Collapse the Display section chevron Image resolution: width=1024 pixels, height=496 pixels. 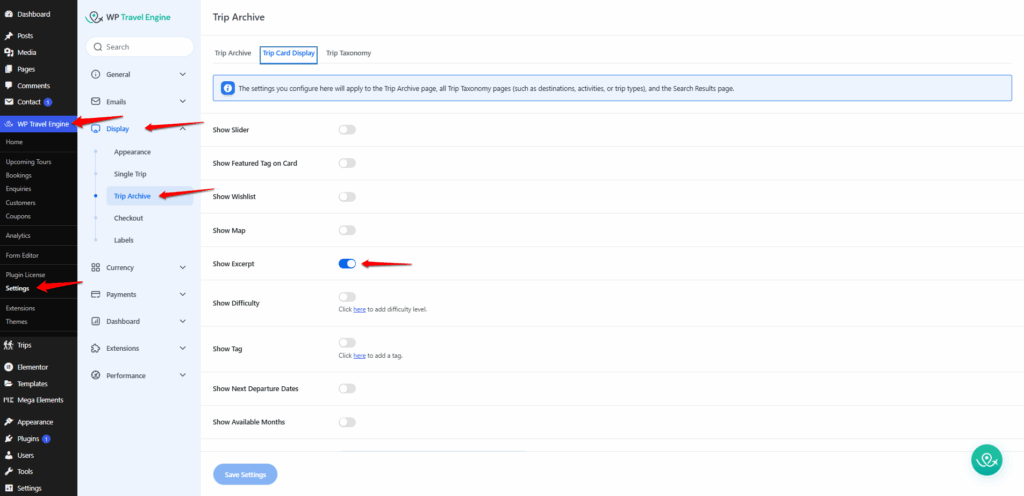coord(182,128)
